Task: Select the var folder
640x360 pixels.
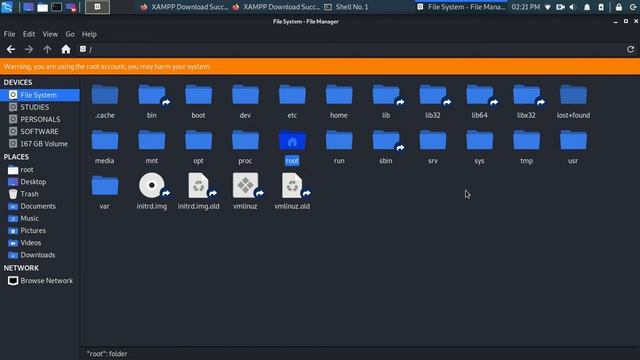Action: (x=105, y=186)
